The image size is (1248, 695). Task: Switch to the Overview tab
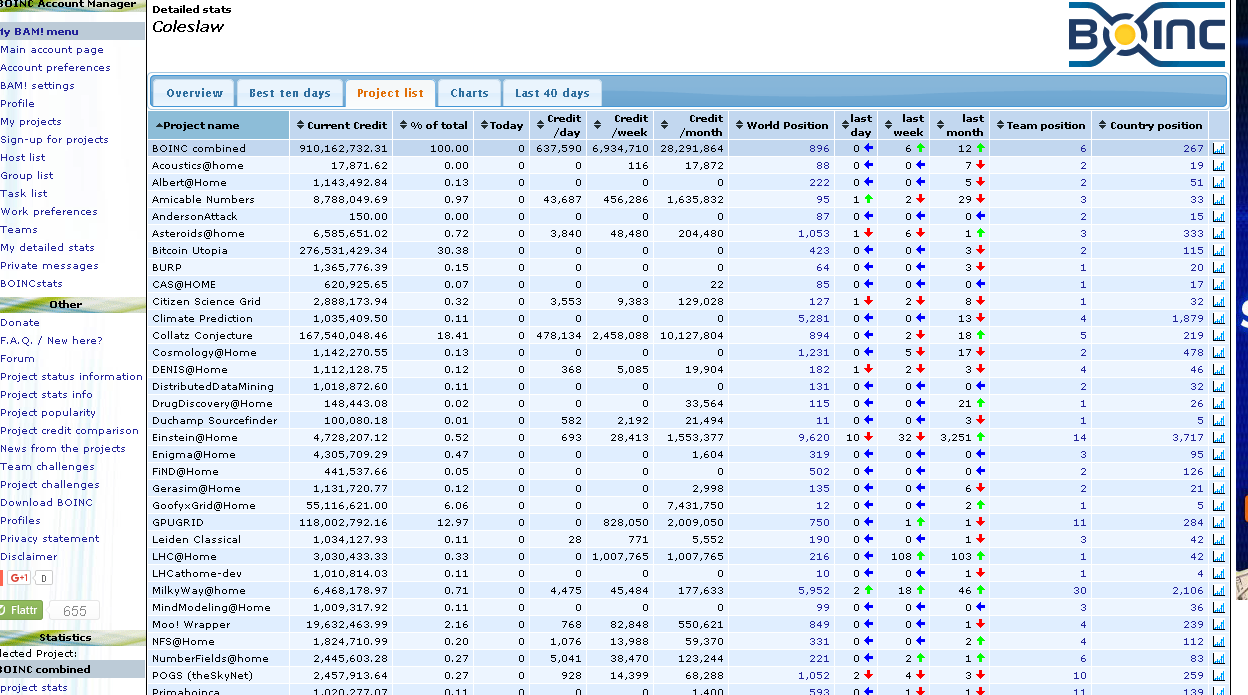coord(194,93)
